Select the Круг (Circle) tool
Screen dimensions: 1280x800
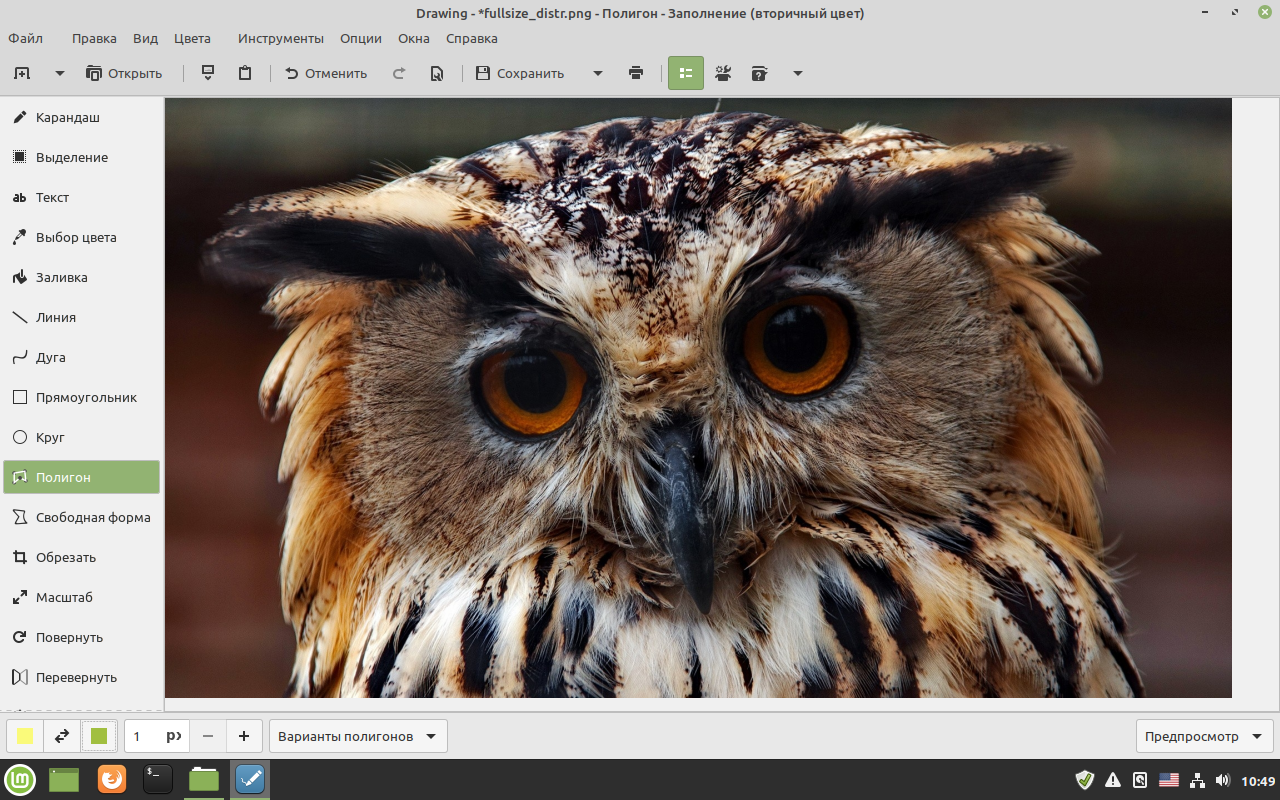50,437
